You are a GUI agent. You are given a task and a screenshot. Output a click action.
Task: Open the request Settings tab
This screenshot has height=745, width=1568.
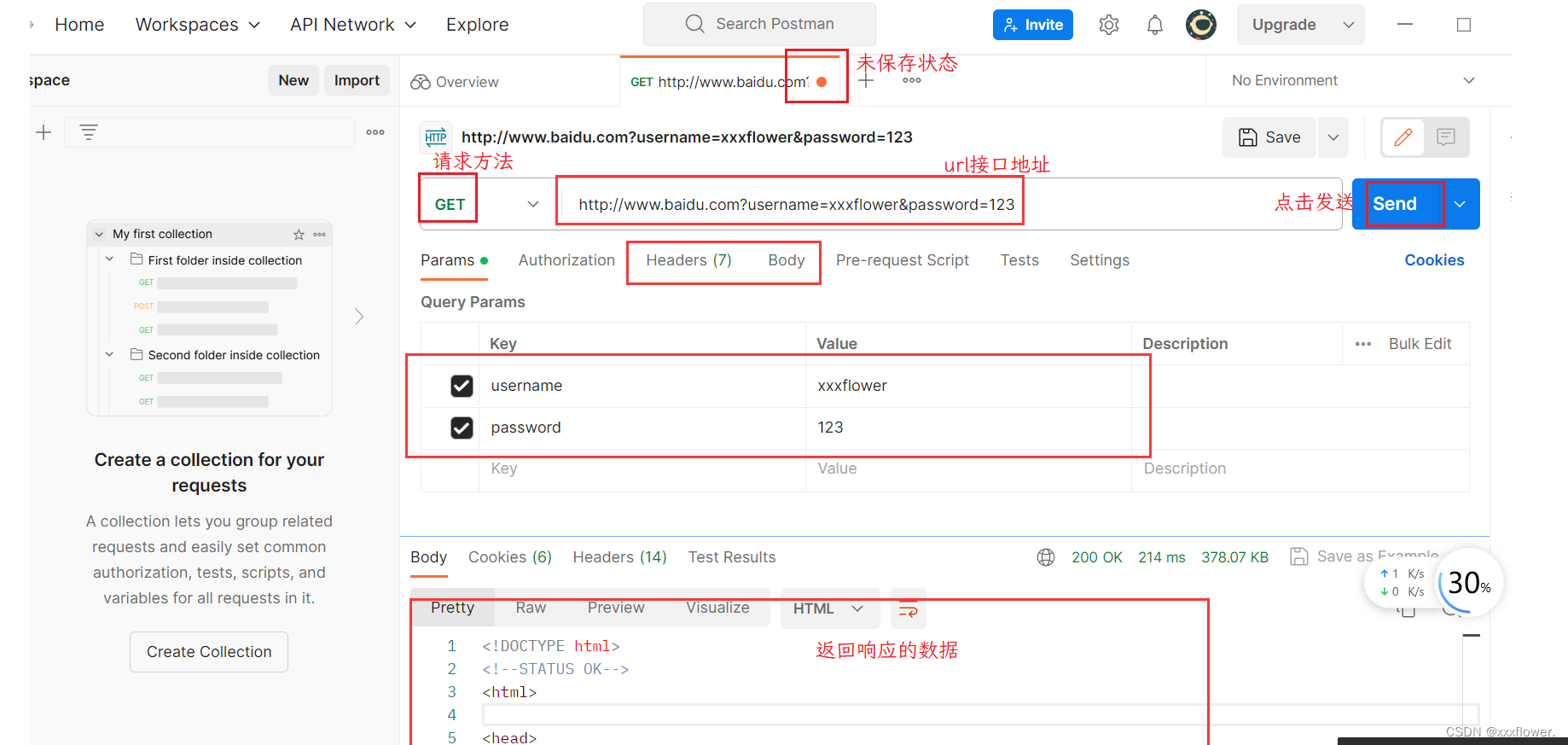point(1100,260)
